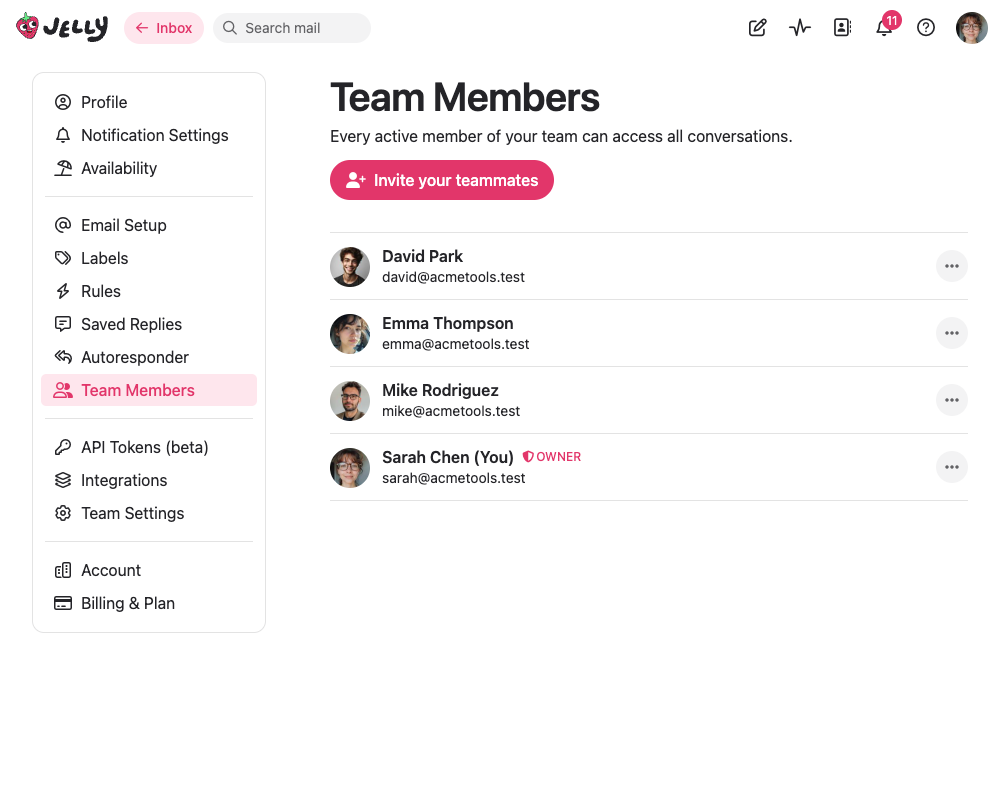Open Emma Thompson's options menu
This screenshot has width=1000, height=800.
(x=951, y=333)
